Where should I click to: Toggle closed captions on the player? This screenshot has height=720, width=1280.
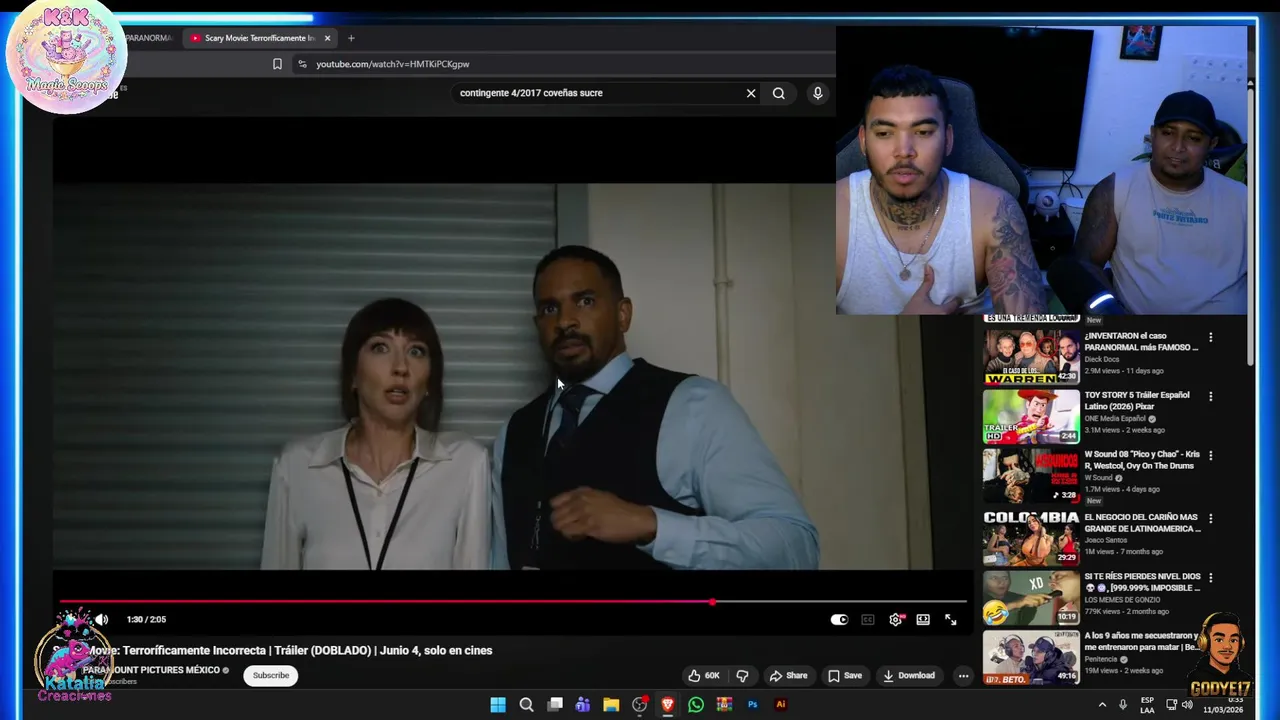[x=868, y=620]
